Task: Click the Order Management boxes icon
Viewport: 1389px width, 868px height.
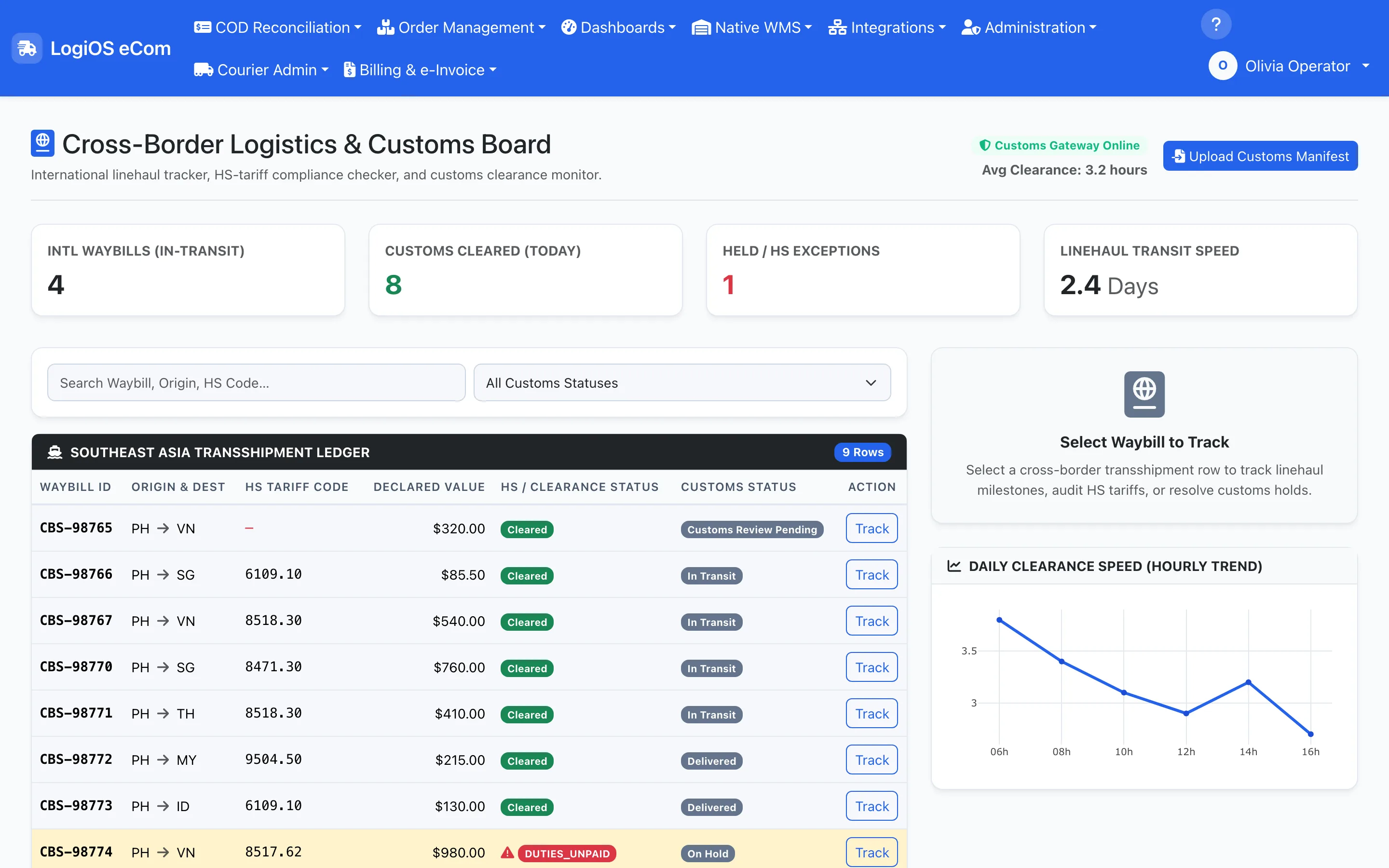Action: pos(385,27)
